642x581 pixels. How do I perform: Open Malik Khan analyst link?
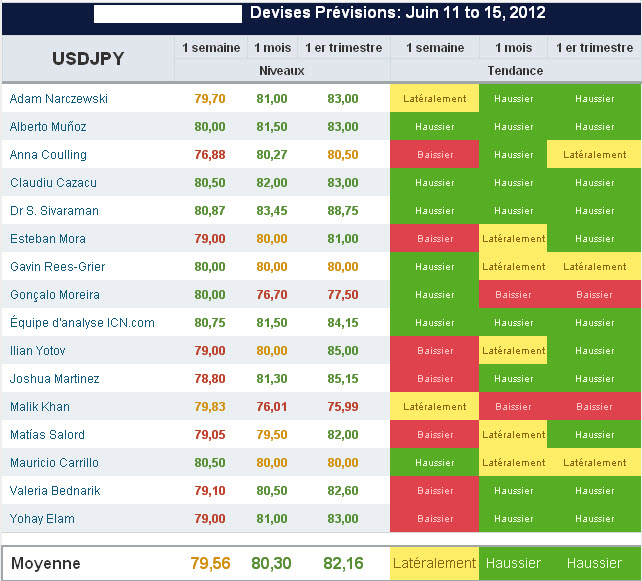point(40,407)
